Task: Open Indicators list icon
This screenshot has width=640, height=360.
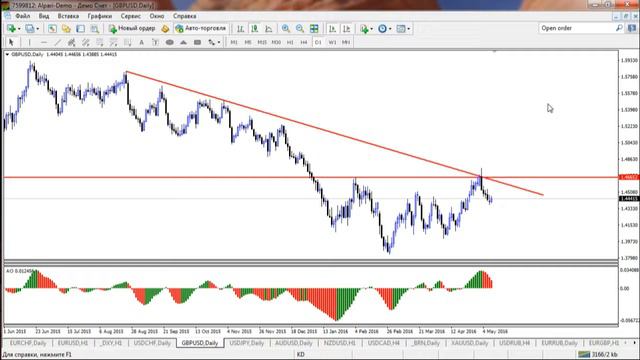Action: [364, 29]
